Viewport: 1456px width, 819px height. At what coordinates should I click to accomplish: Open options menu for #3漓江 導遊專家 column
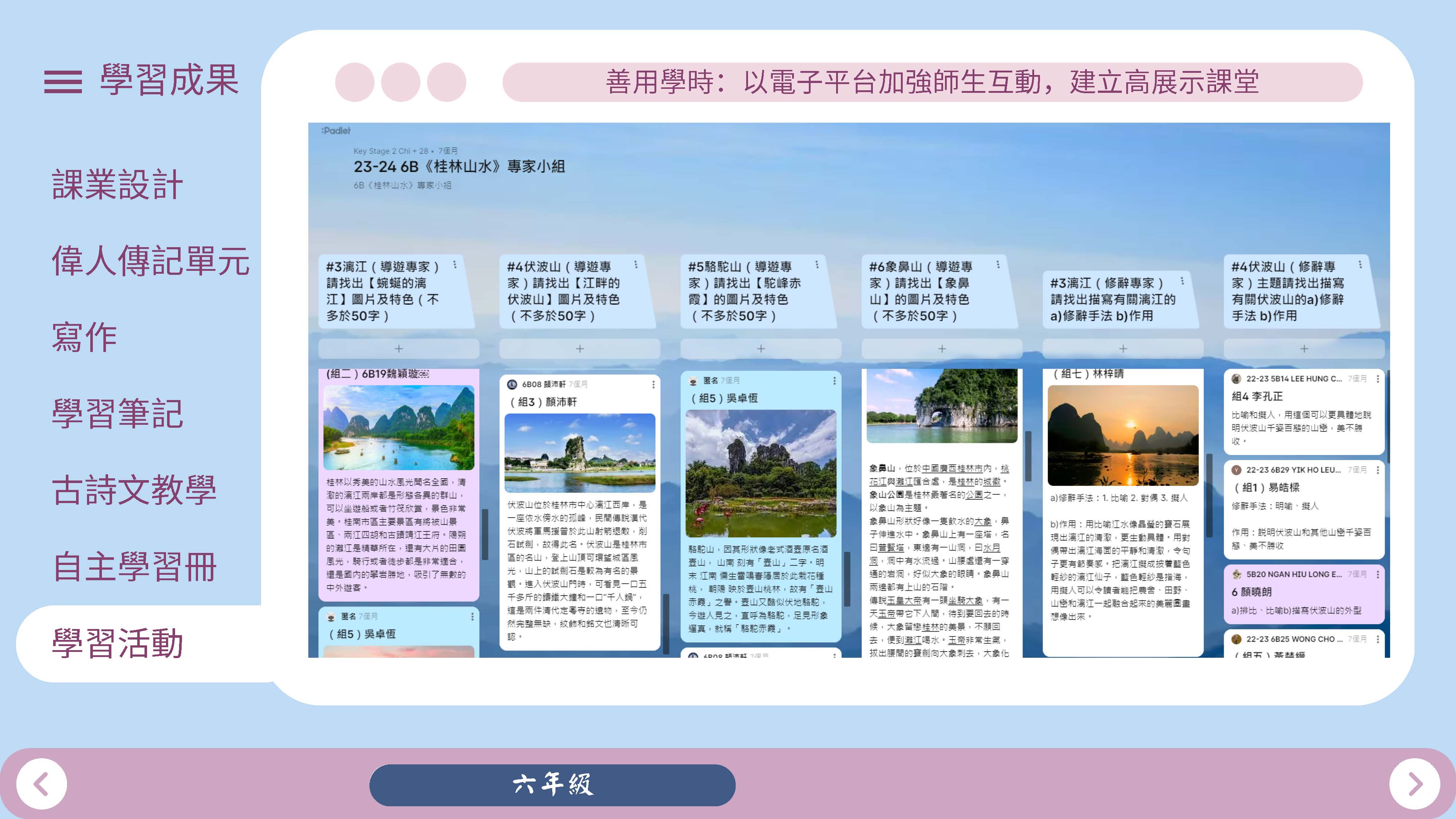click(x=455, y=265)
